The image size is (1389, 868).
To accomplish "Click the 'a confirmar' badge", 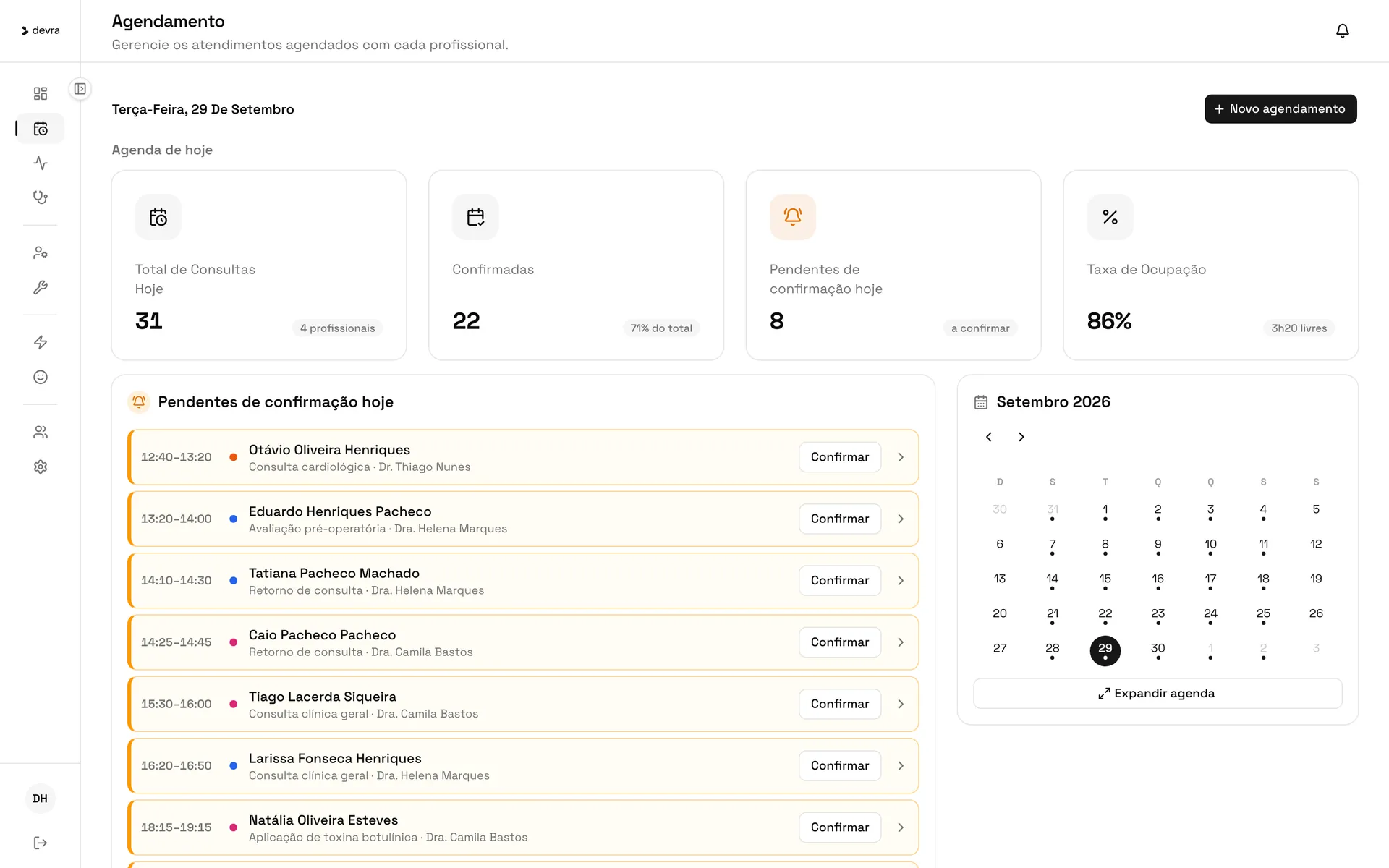I will [980, 328].
